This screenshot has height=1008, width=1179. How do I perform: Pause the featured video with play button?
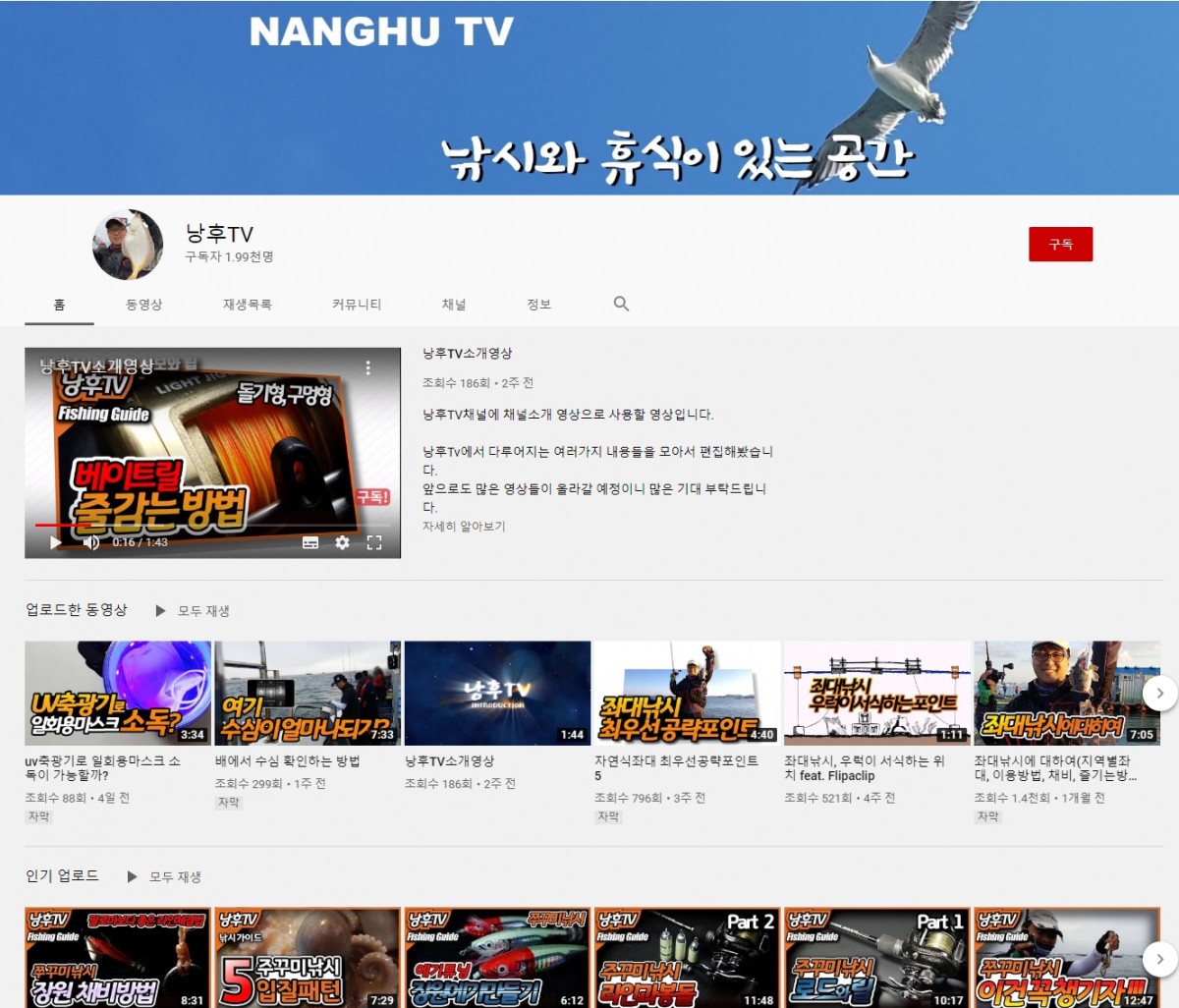pos(55,542)
